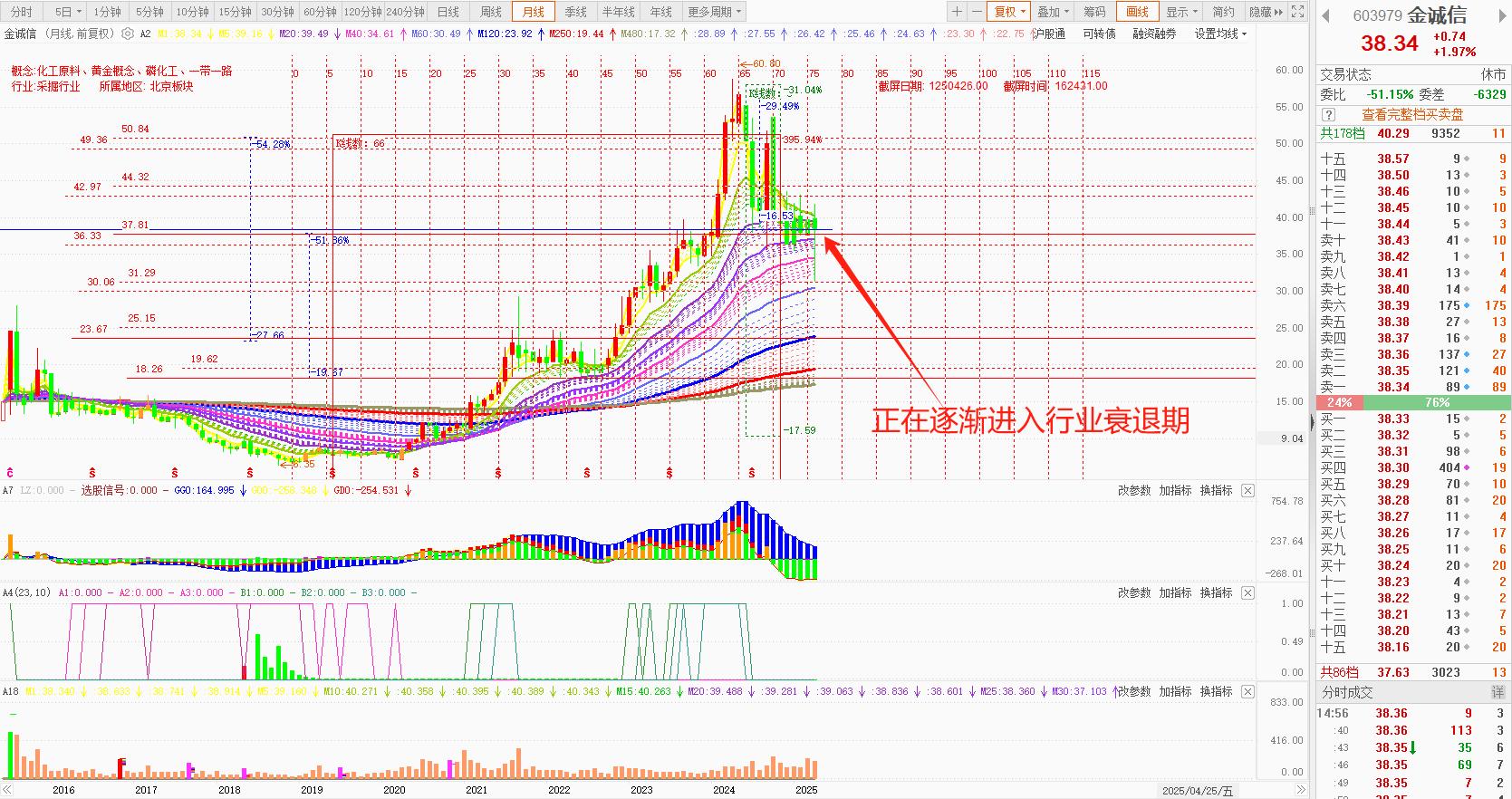Viewport: 1512px width, 799px height.
Task: Click 加指标 in the A18 panel
Action: (x=1176, y=691)
